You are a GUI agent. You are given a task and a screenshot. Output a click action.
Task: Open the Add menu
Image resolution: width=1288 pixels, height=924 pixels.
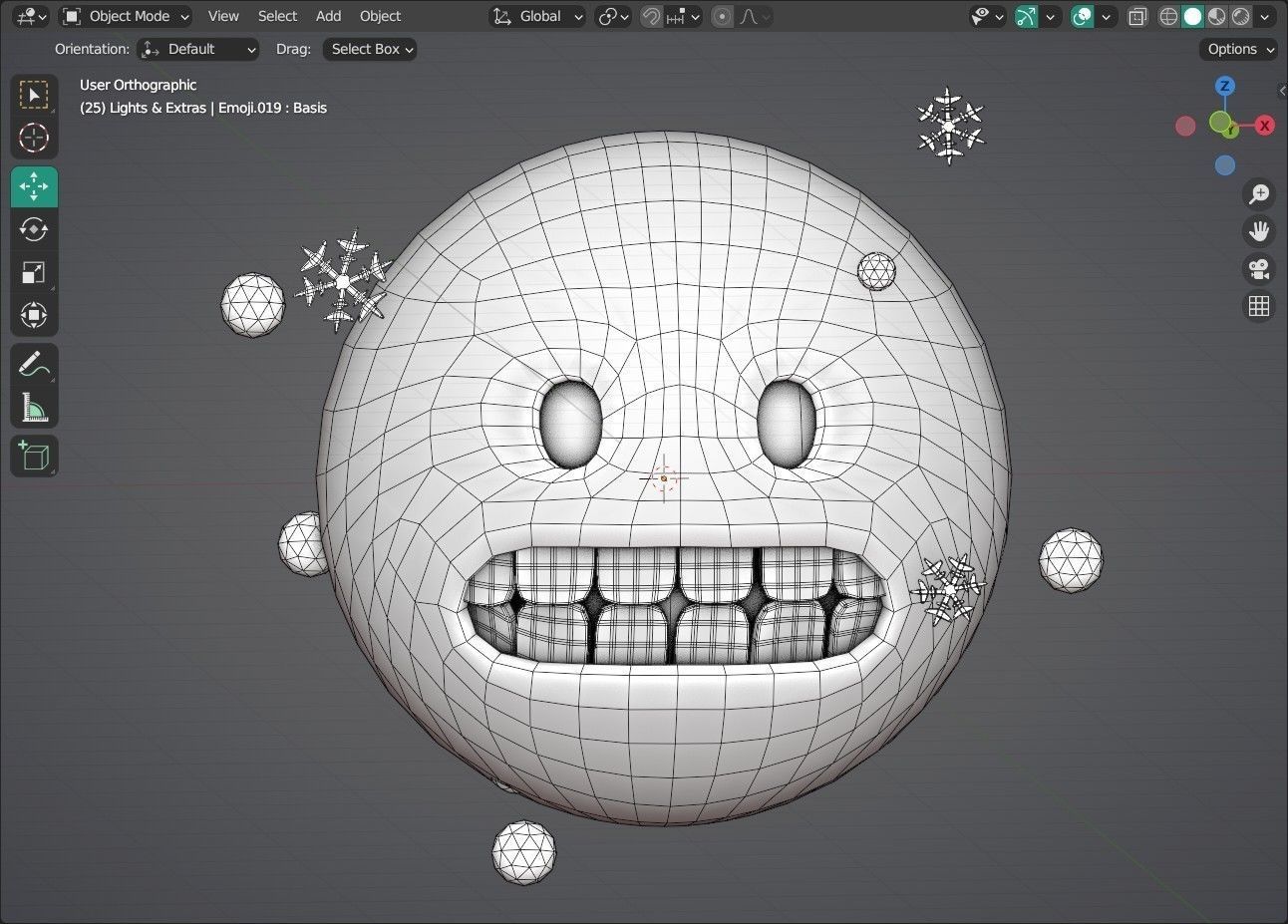[328, 16]
